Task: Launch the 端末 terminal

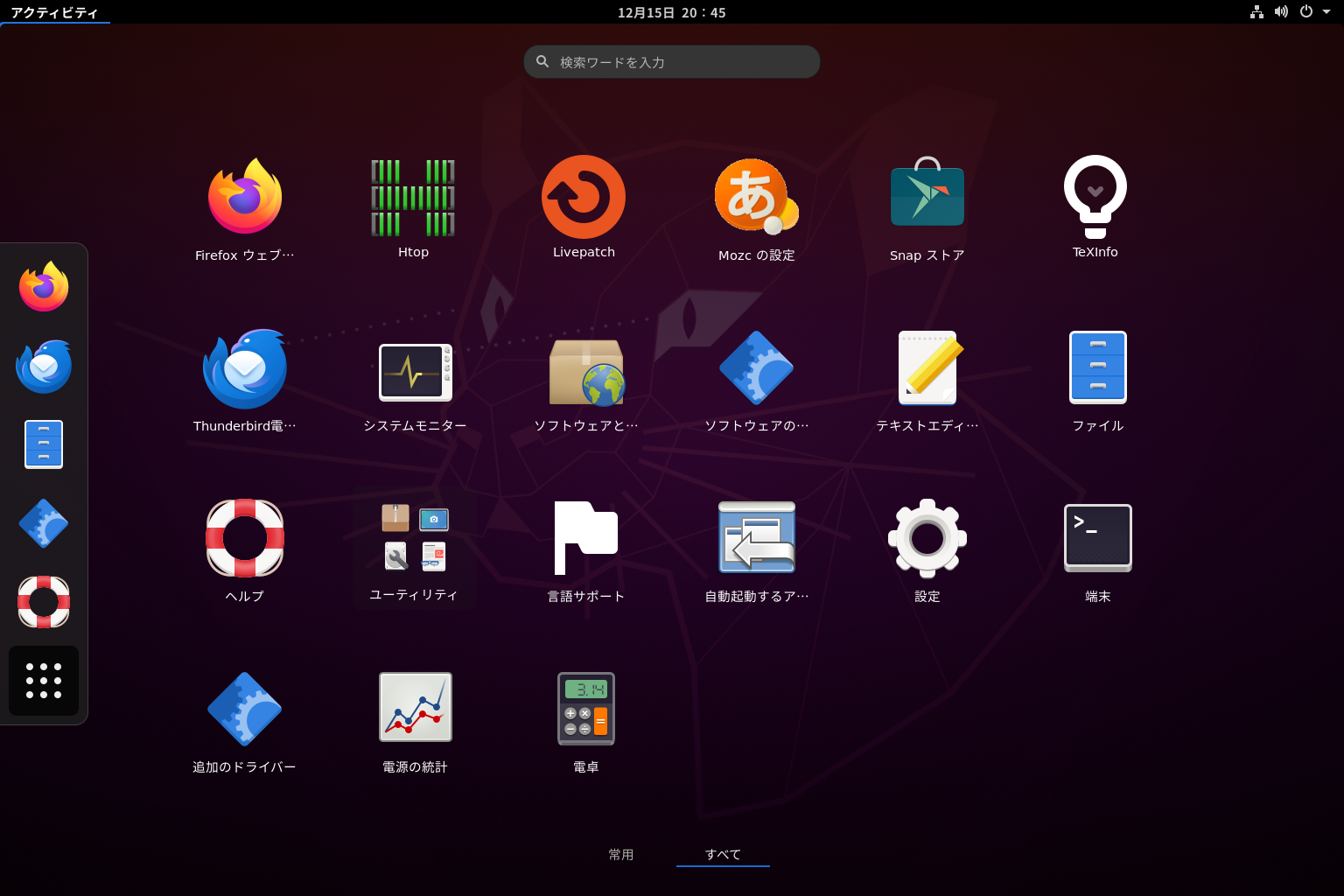Action: pyautogui.click(x=1098, y=538)
